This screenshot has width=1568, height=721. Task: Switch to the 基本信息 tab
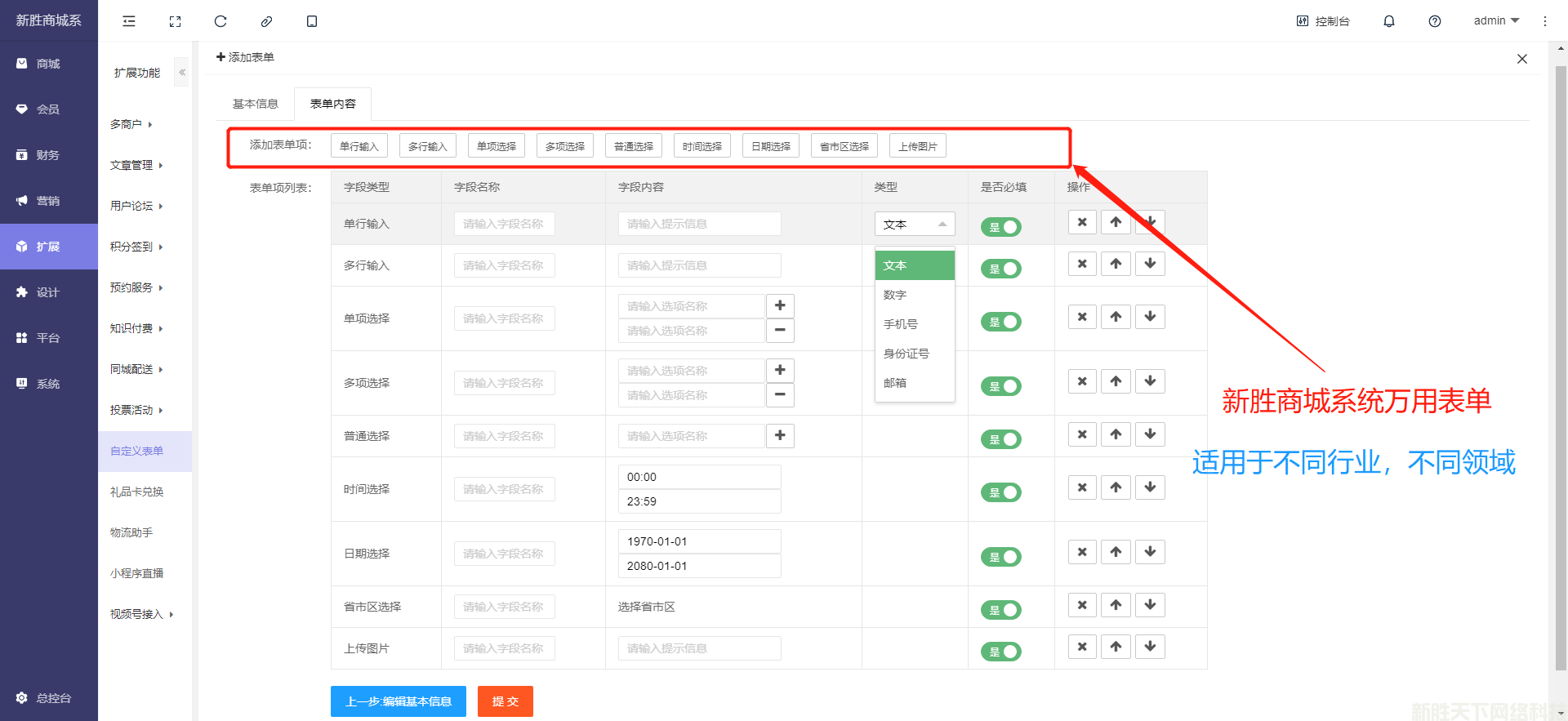coord(256,104)
